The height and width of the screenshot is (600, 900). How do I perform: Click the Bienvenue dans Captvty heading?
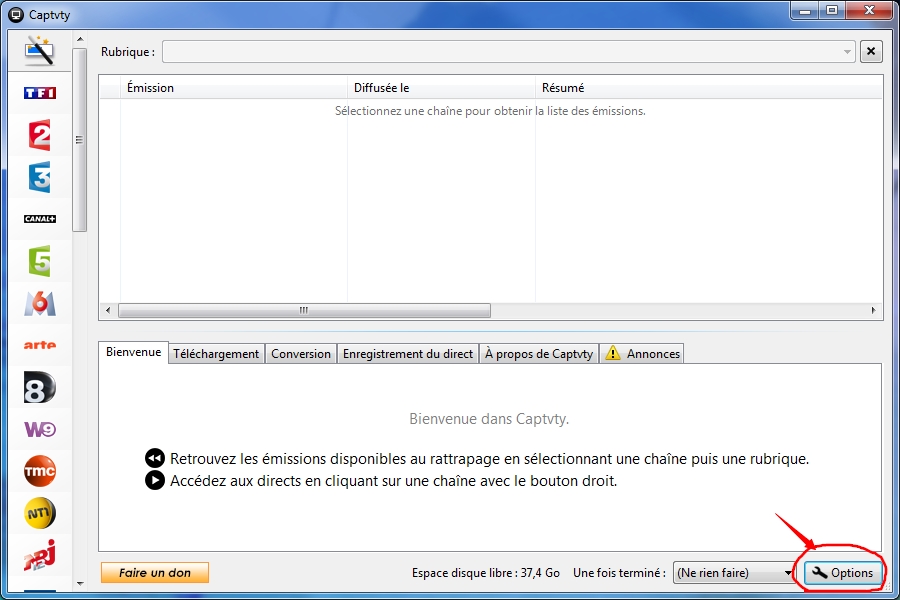tap(489, 419)
